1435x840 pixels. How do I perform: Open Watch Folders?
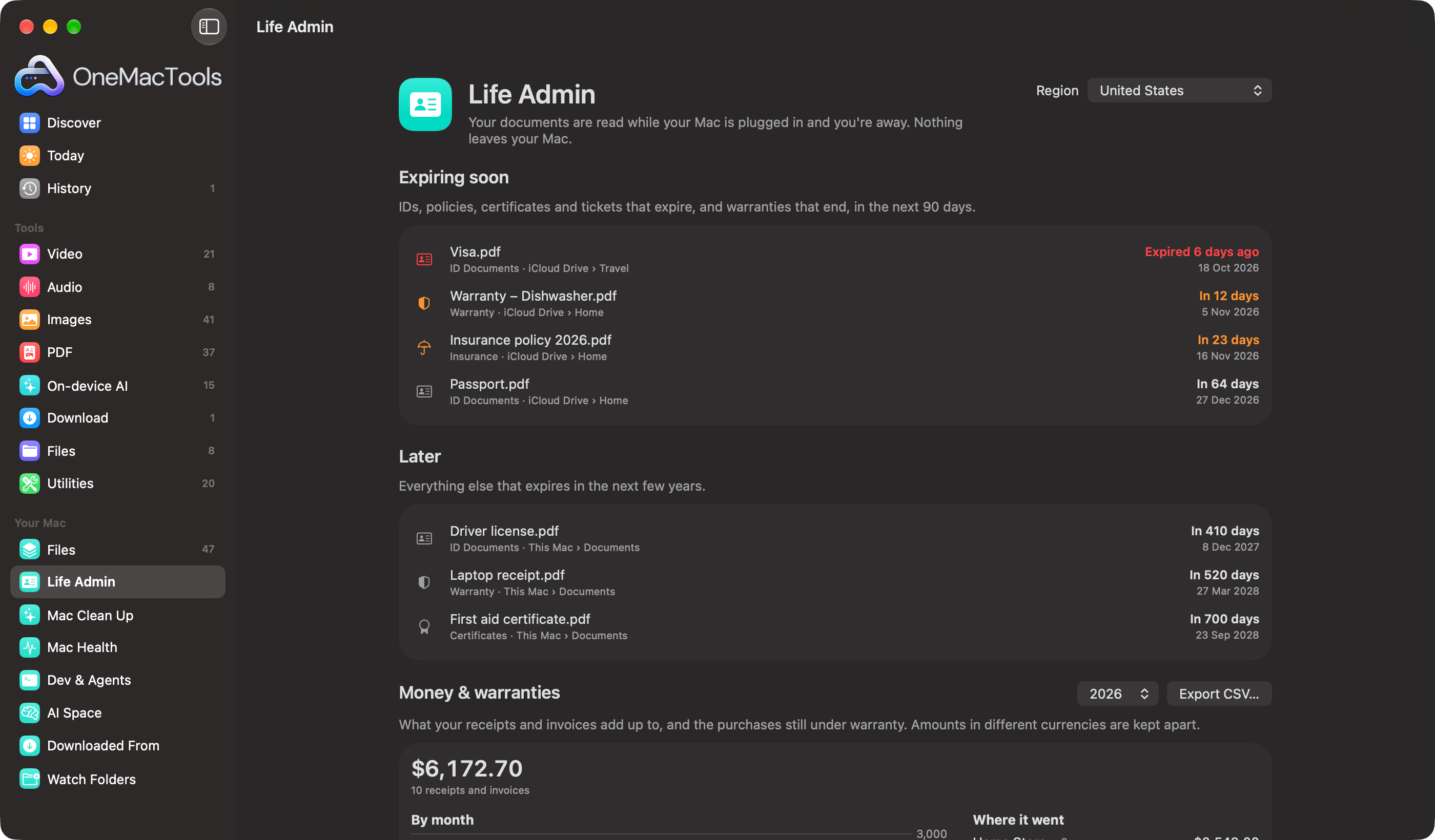coord(118,779)
